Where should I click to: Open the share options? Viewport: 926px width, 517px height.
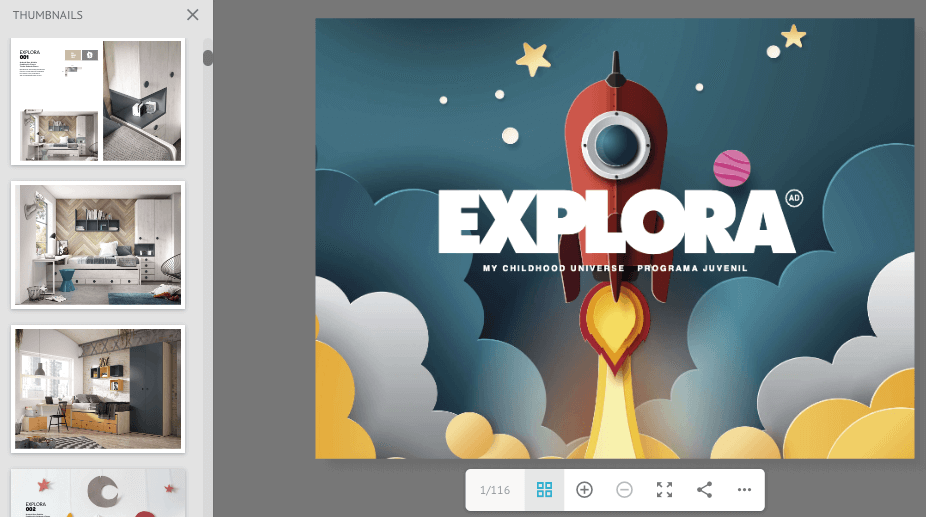[704, 490]
